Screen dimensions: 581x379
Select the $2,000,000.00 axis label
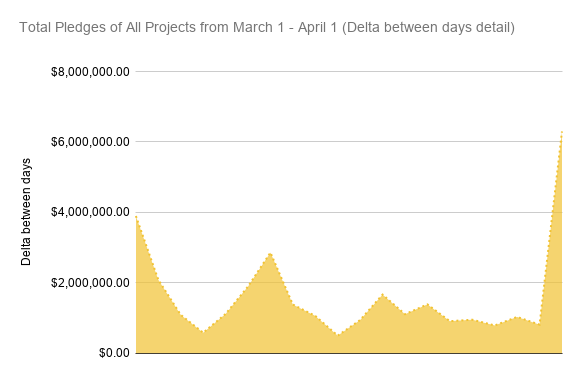[90, 283]
